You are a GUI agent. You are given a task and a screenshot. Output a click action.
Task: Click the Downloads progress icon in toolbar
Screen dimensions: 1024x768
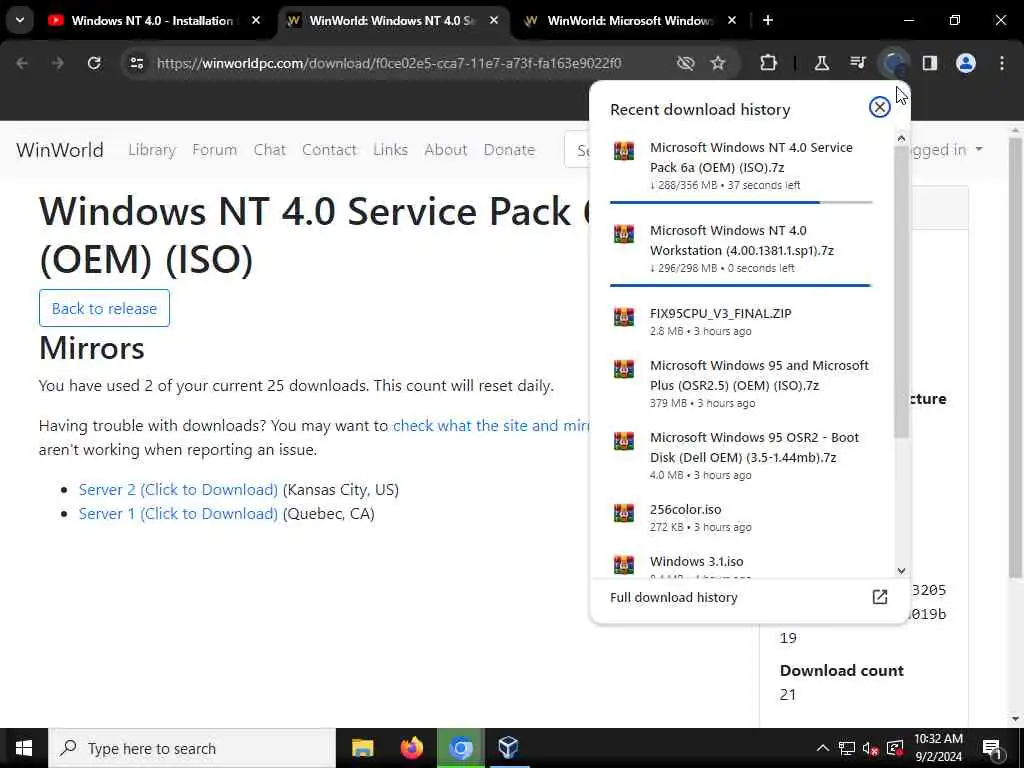(x=893, y=63)
